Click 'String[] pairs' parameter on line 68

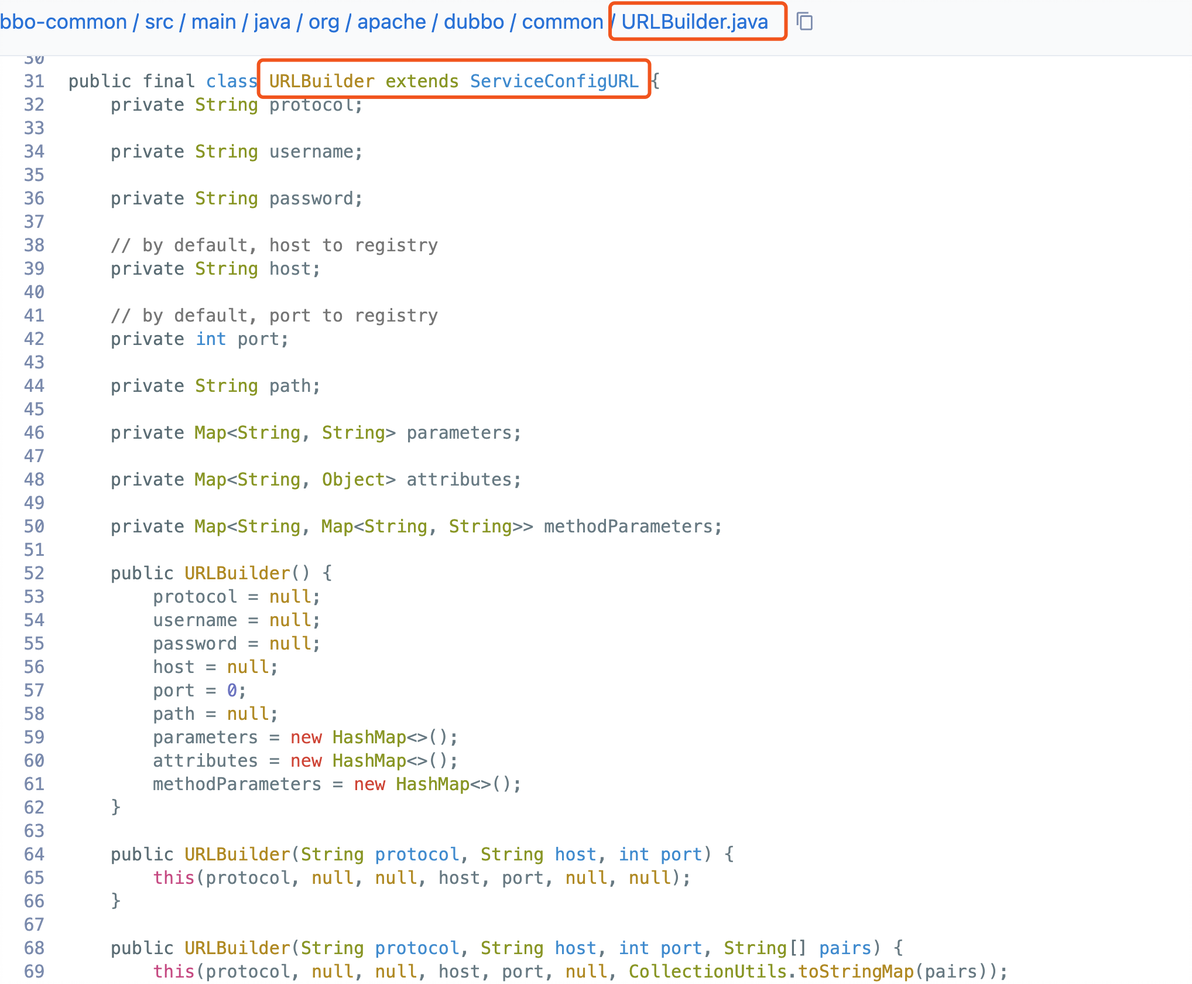(x=797, y=948)
